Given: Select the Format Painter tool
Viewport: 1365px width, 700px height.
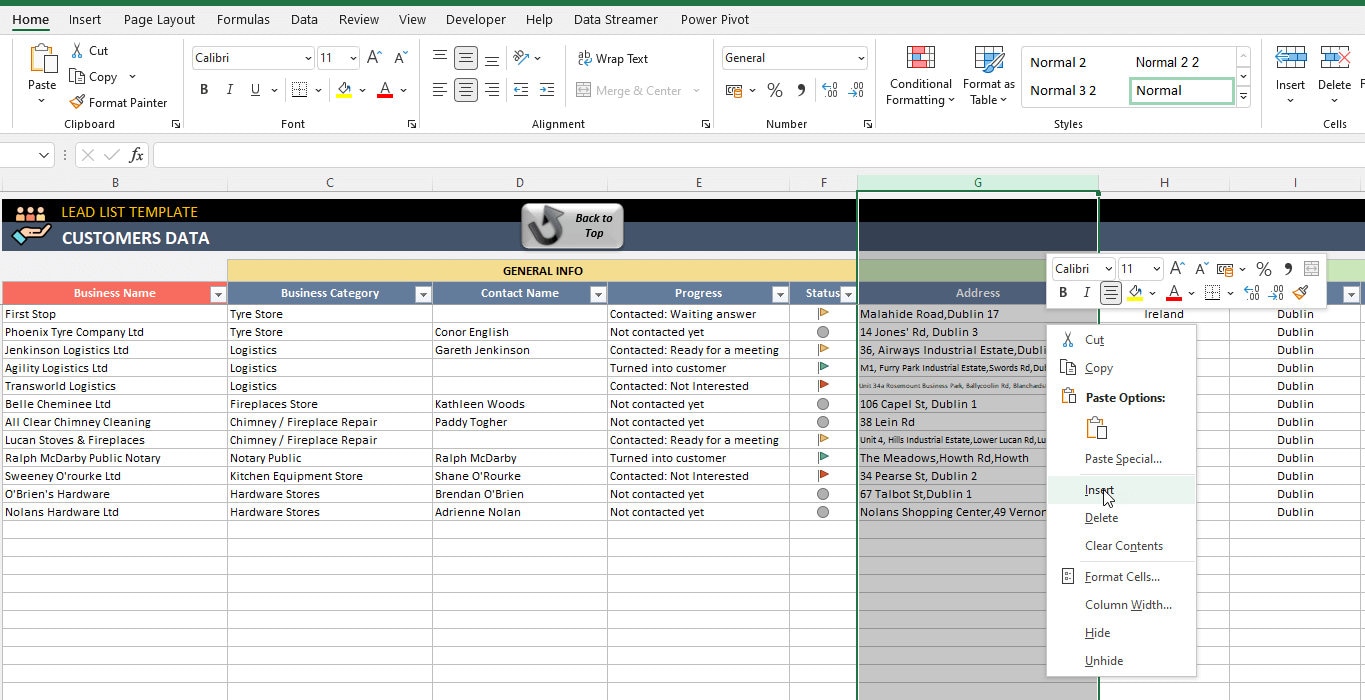Looking at the screenshot, I should click(x=118, y=102).
